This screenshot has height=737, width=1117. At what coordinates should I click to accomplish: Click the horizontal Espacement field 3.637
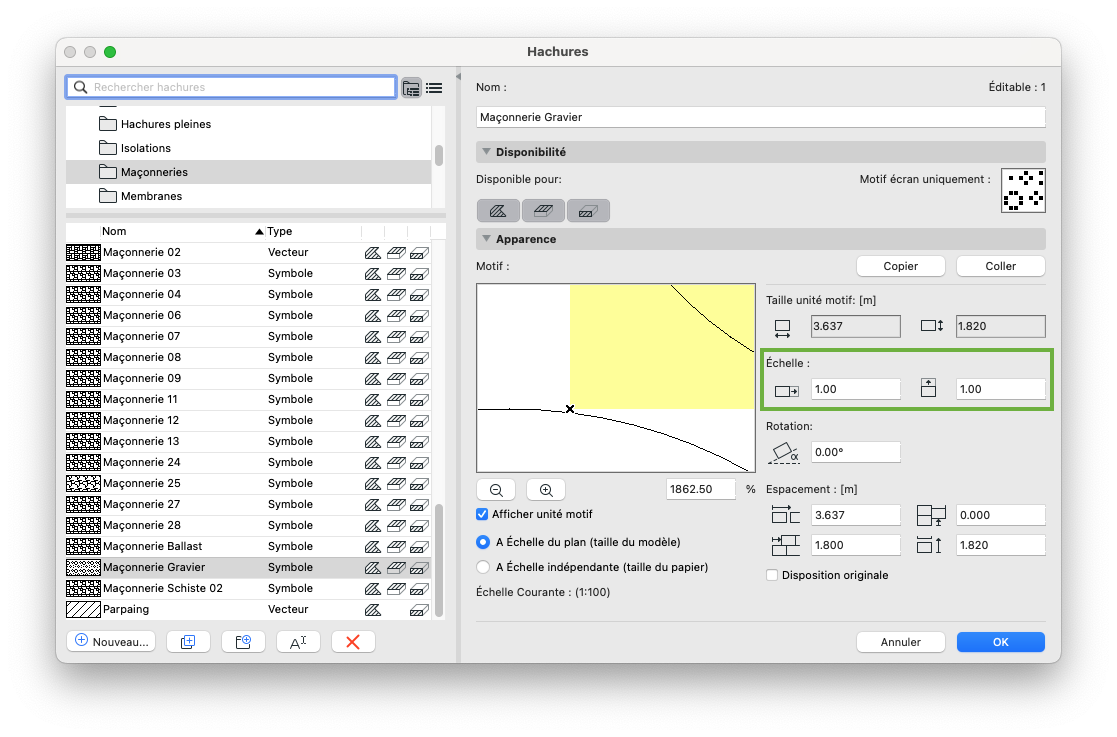856,516
